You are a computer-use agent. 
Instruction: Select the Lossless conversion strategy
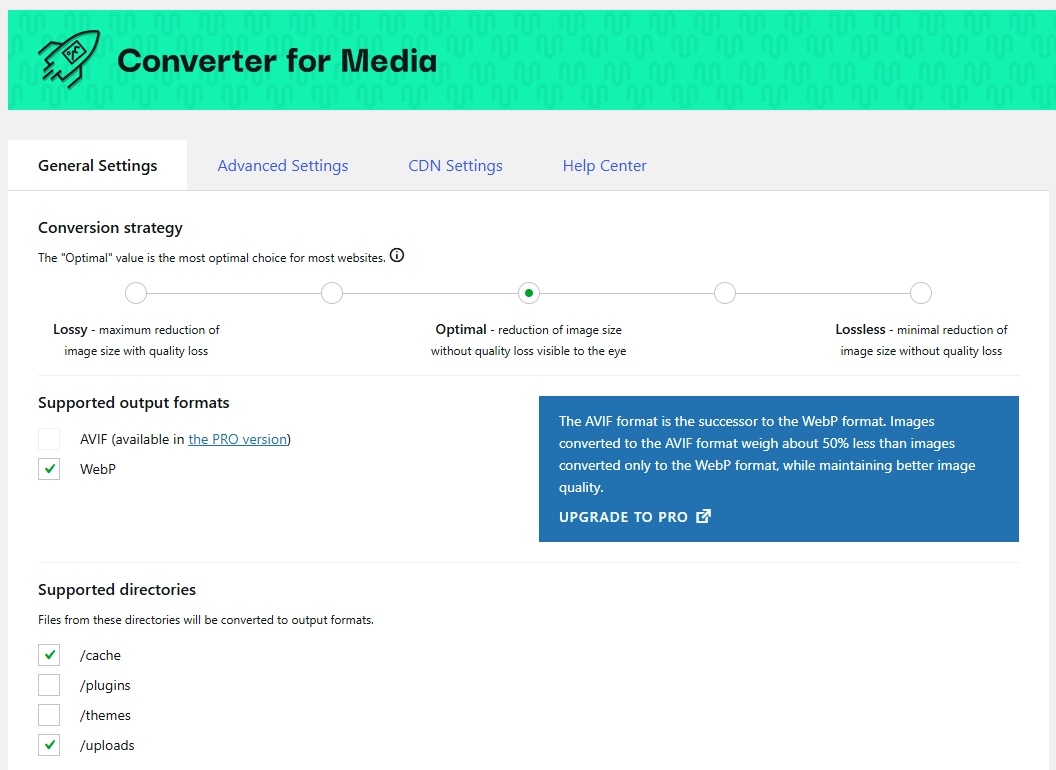921,293
